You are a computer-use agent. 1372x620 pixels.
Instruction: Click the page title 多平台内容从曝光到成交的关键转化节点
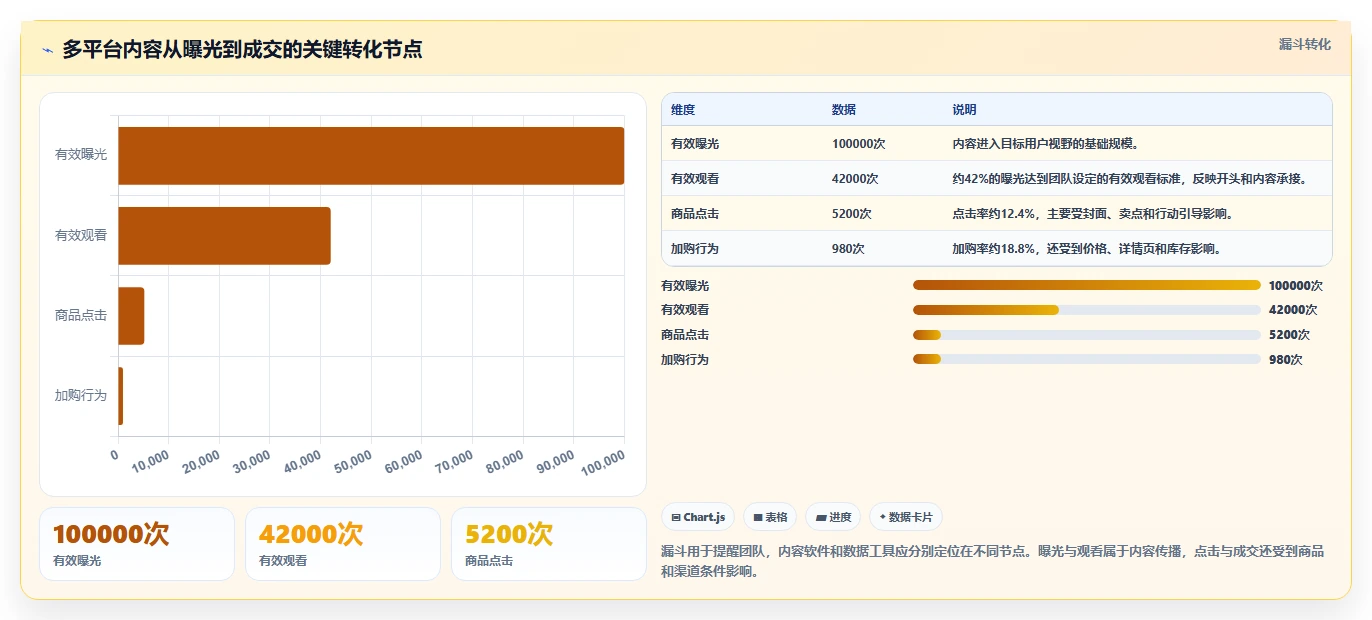(242, 49)
